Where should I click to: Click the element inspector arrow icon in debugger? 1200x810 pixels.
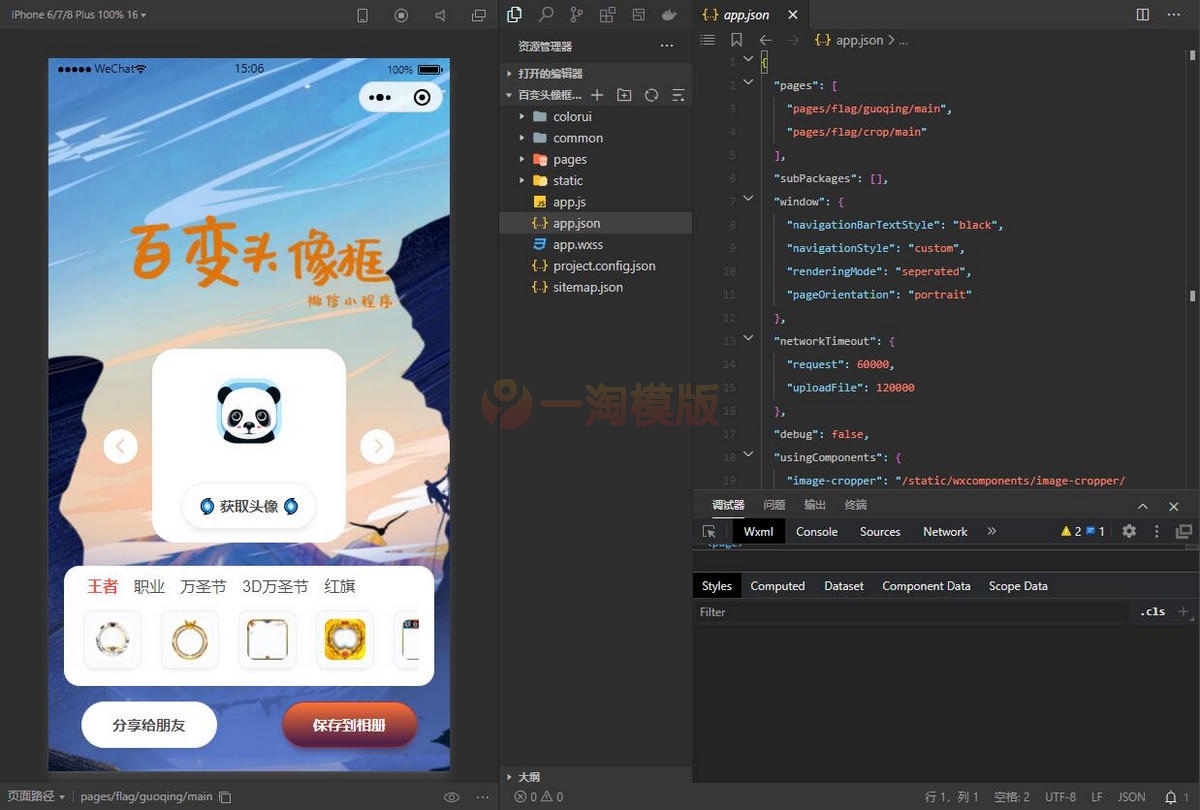click(x=709, y=532)
